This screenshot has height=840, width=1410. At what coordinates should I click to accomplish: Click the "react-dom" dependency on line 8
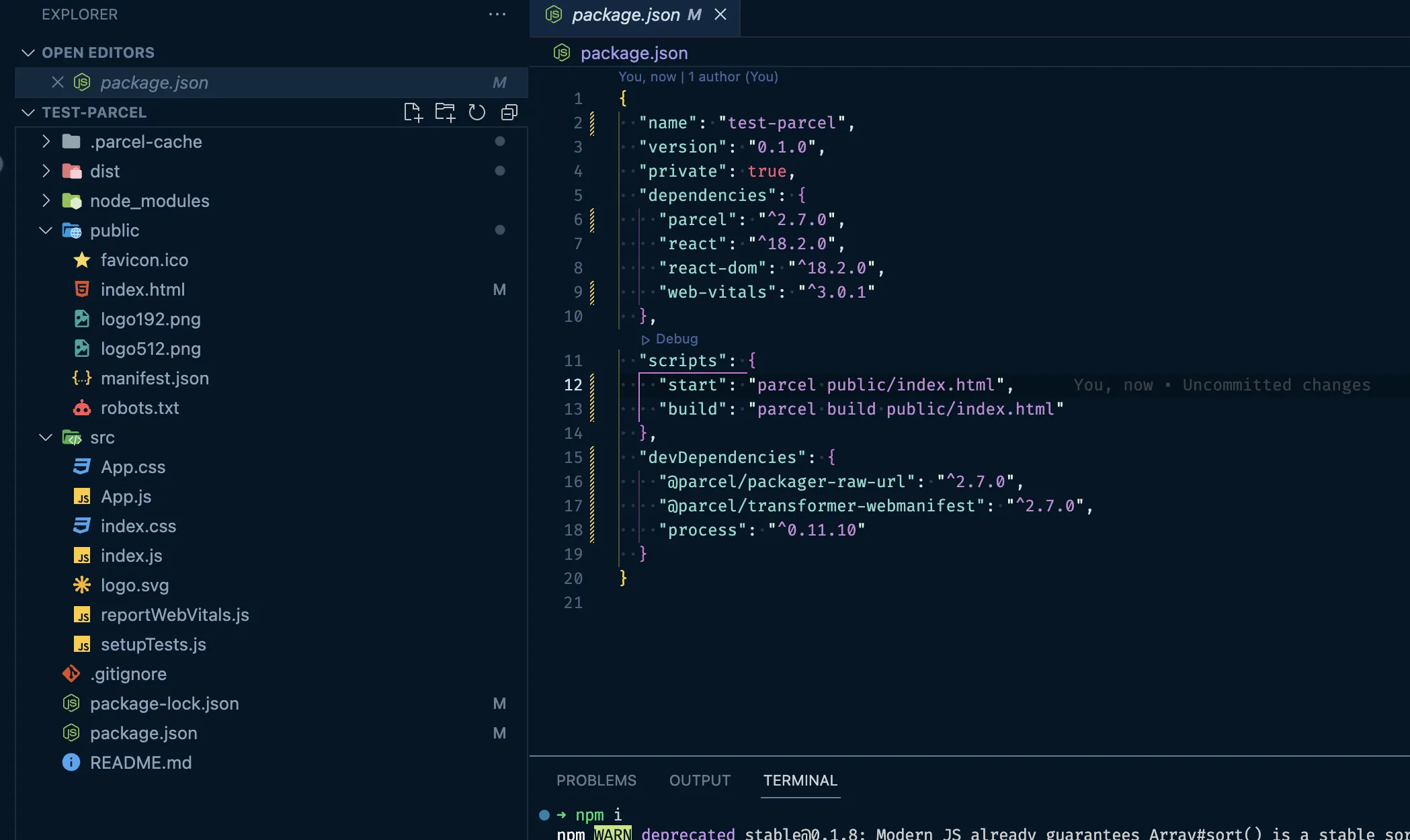712,268
